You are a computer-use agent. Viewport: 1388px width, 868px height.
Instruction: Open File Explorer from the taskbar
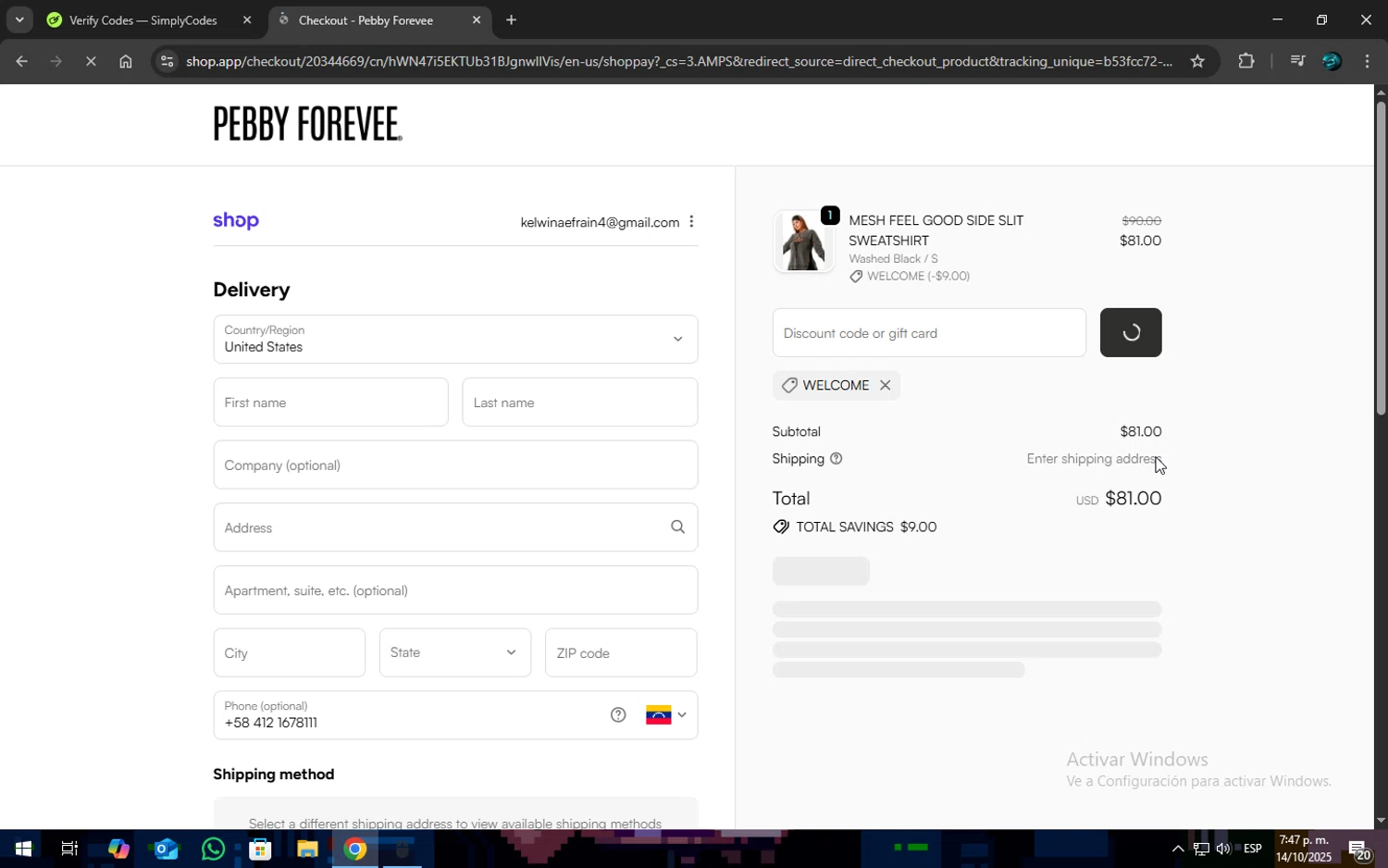pyautogui.click(x=307, y=849)
